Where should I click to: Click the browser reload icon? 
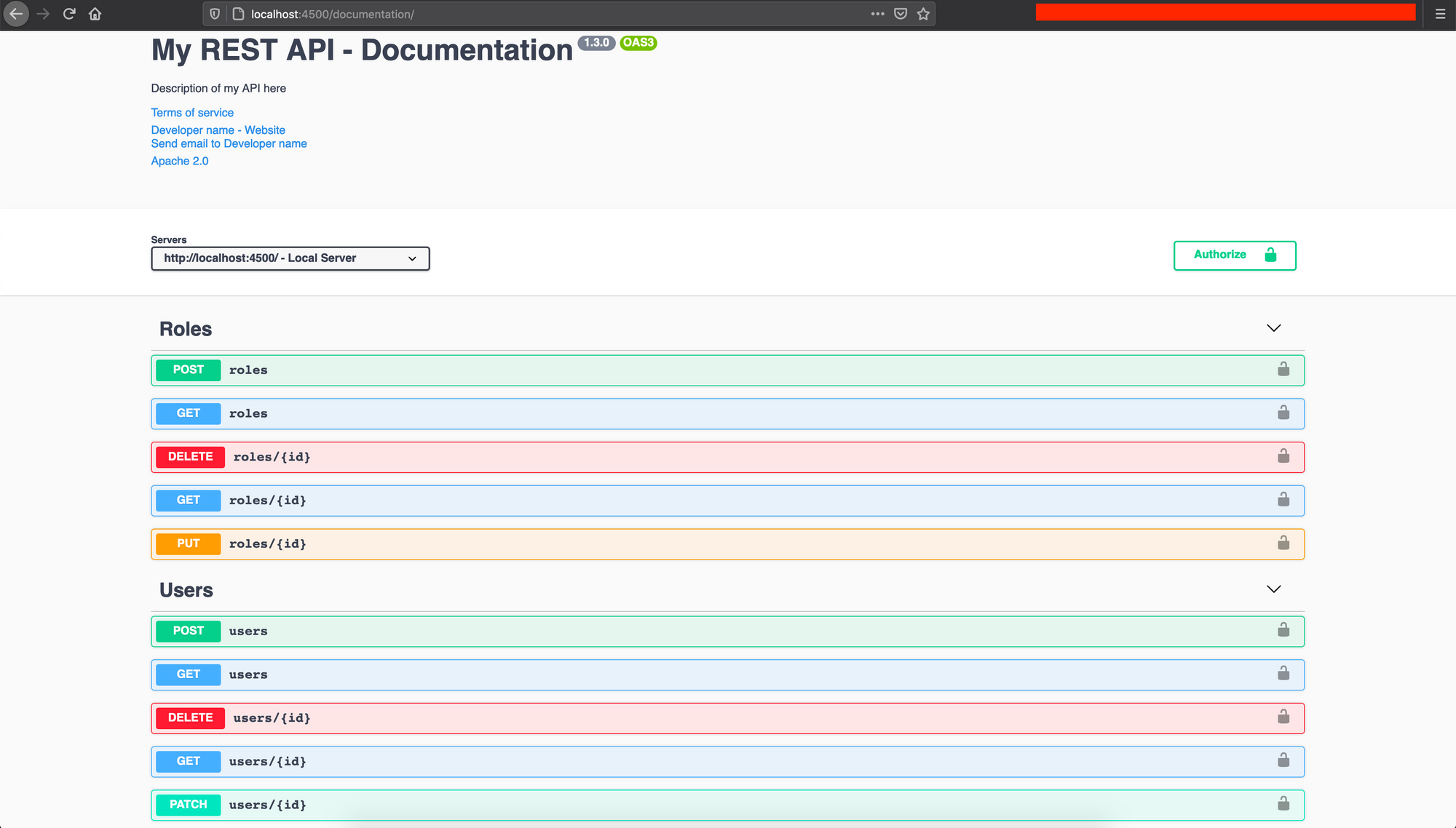[x=69, y=13]
